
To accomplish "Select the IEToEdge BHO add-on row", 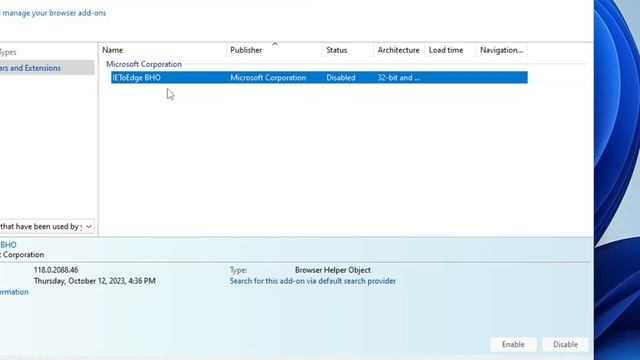I will (x=319, y=78).
